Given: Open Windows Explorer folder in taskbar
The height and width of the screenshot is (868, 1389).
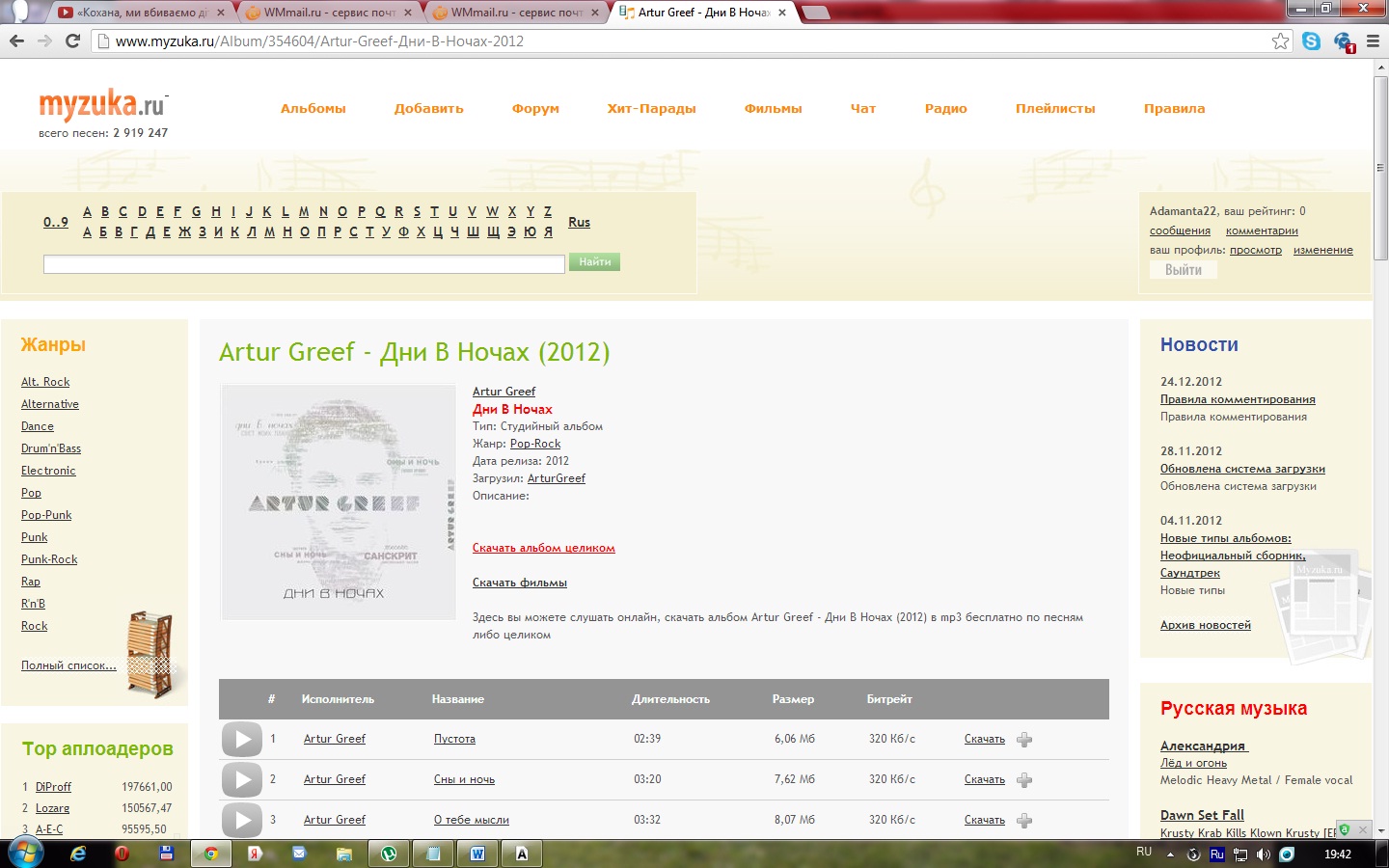Looking at the screenshot, I should coord(344,854).
